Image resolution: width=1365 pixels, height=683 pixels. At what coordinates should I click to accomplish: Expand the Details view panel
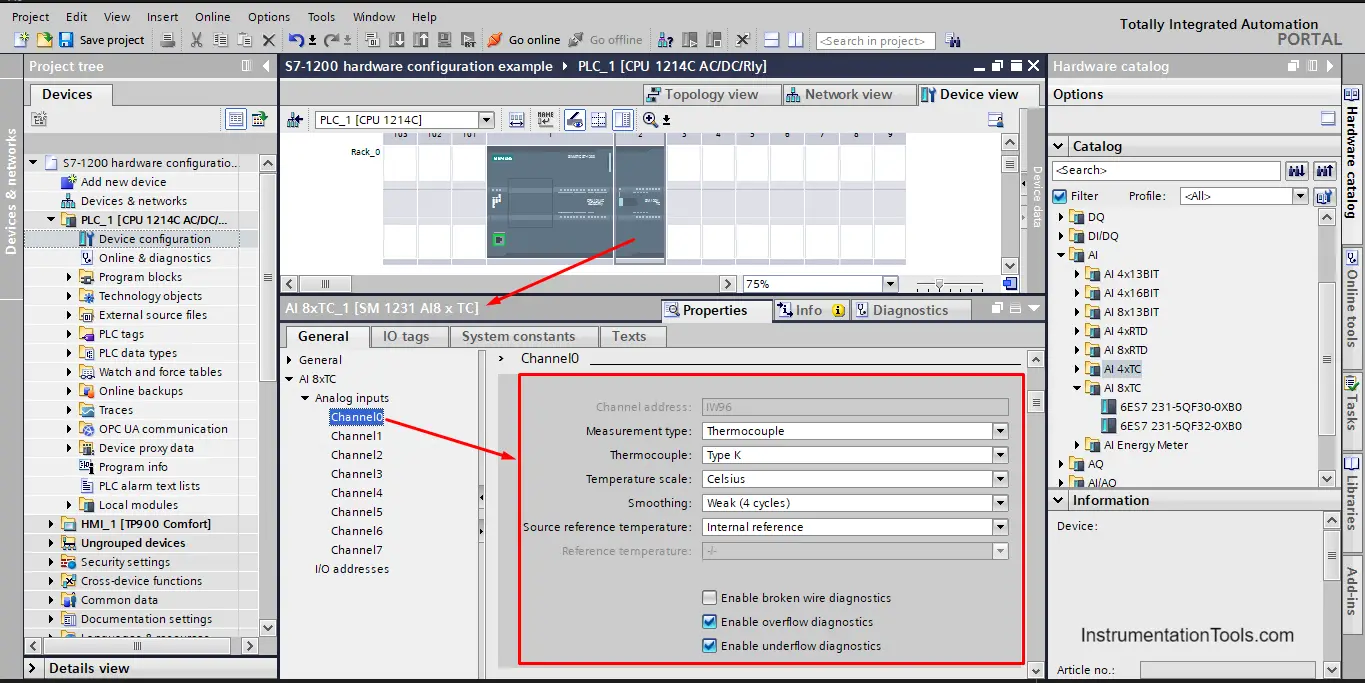pos(33,668)
